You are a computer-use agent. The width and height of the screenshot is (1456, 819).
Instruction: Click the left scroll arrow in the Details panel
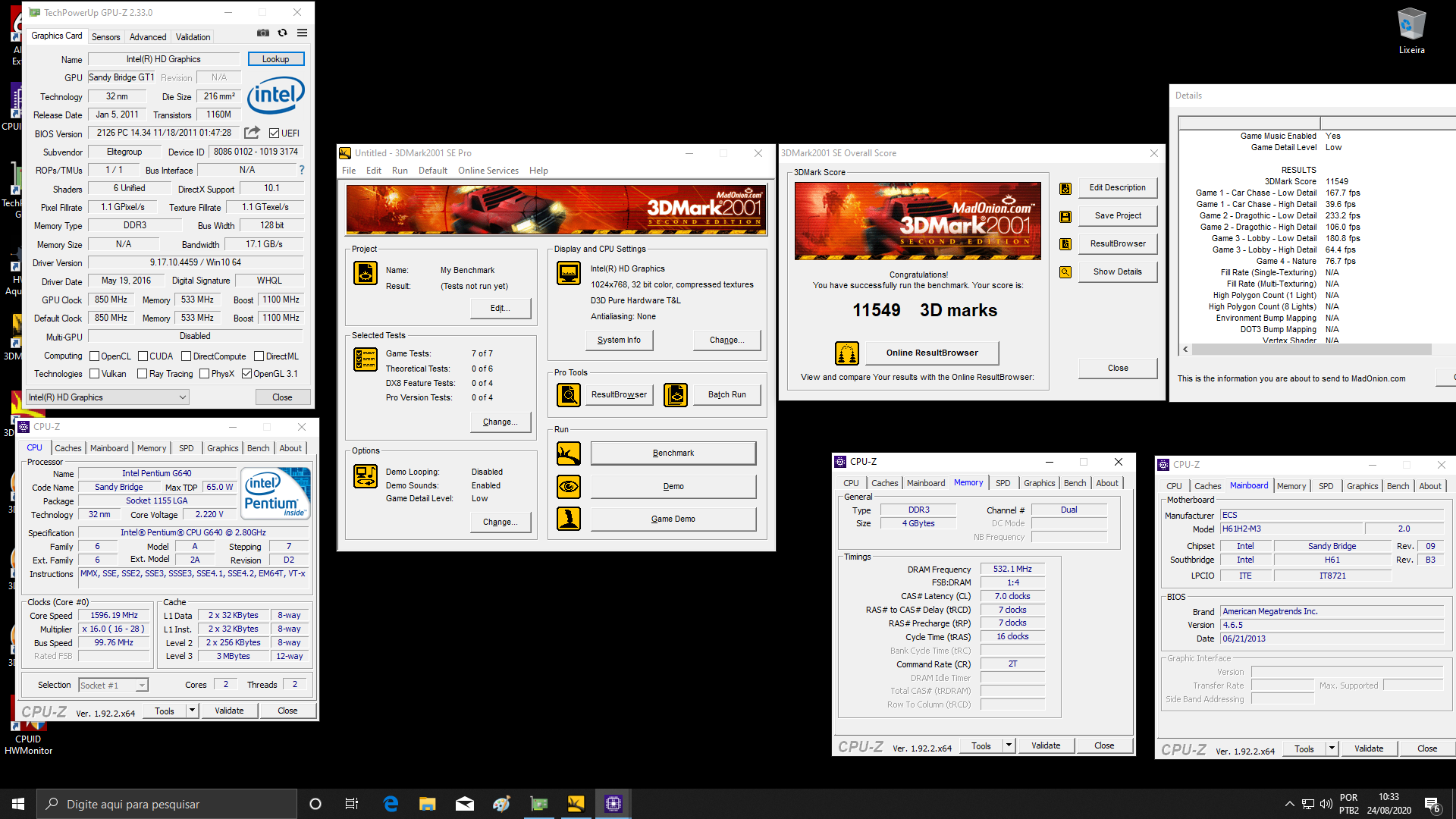(1185, 350)
